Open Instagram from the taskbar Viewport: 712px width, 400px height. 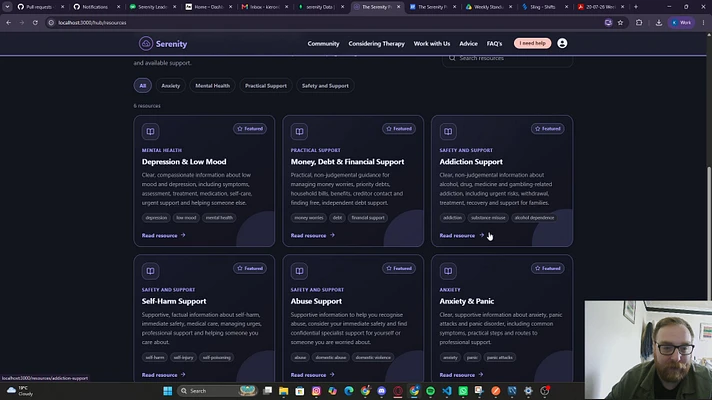316,391
